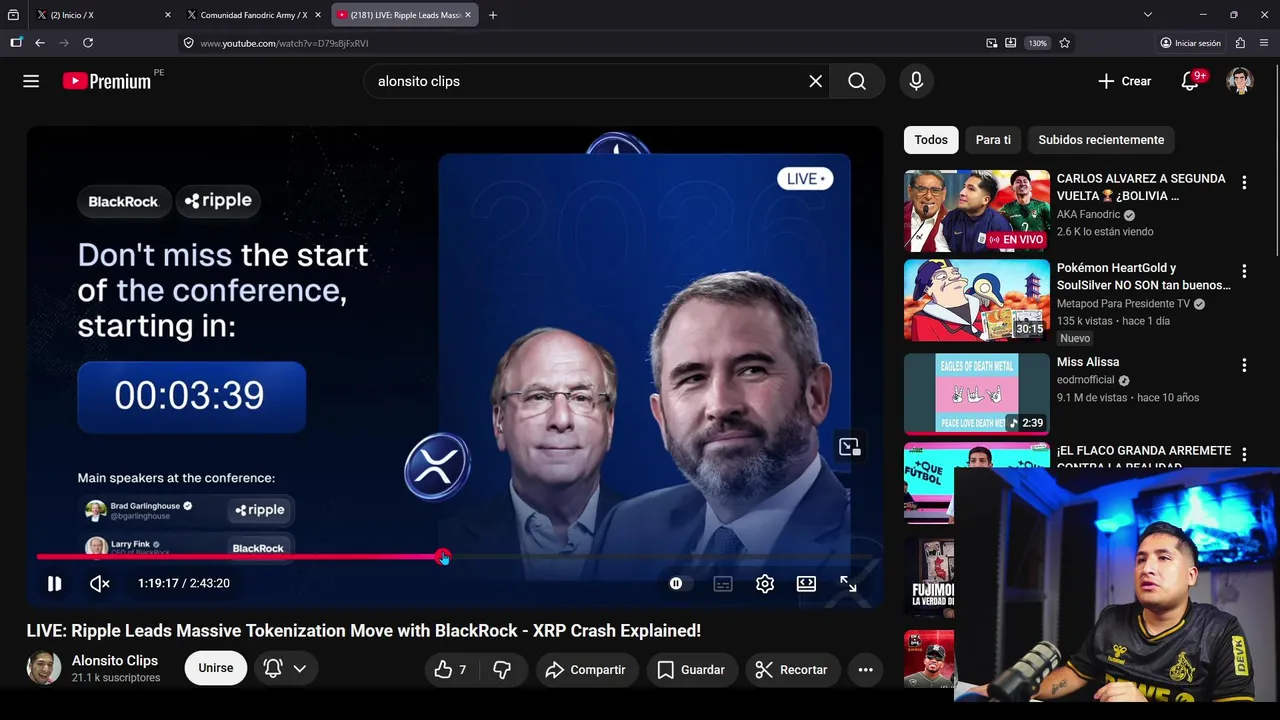
Task: Click the Miss Alissa video title
Action: click(x=1088, y=362)
